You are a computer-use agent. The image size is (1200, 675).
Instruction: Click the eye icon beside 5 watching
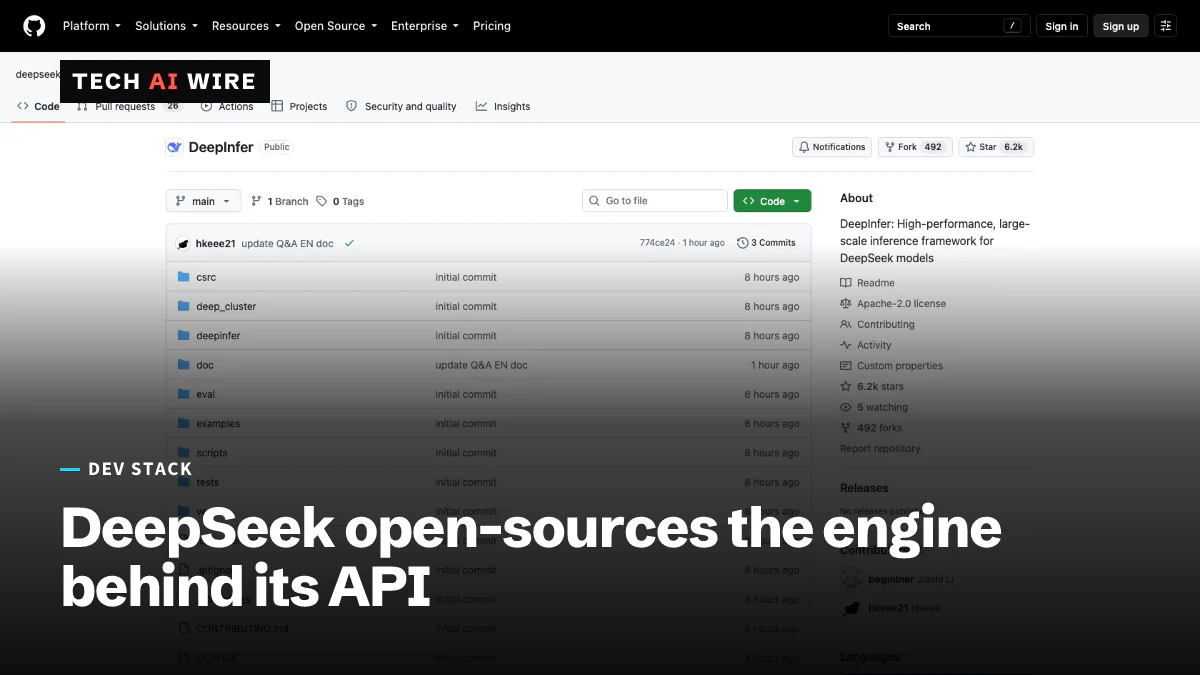(x=846, y=407)
